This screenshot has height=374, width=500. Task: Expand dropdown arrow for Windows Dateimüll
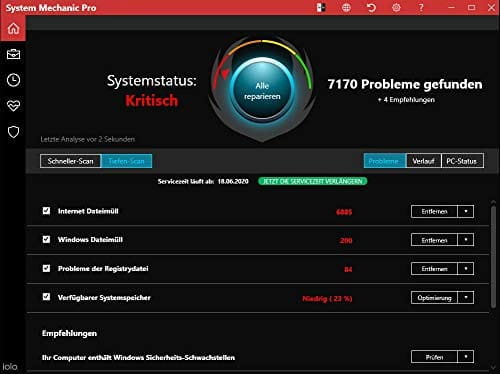tap(466, 240)
